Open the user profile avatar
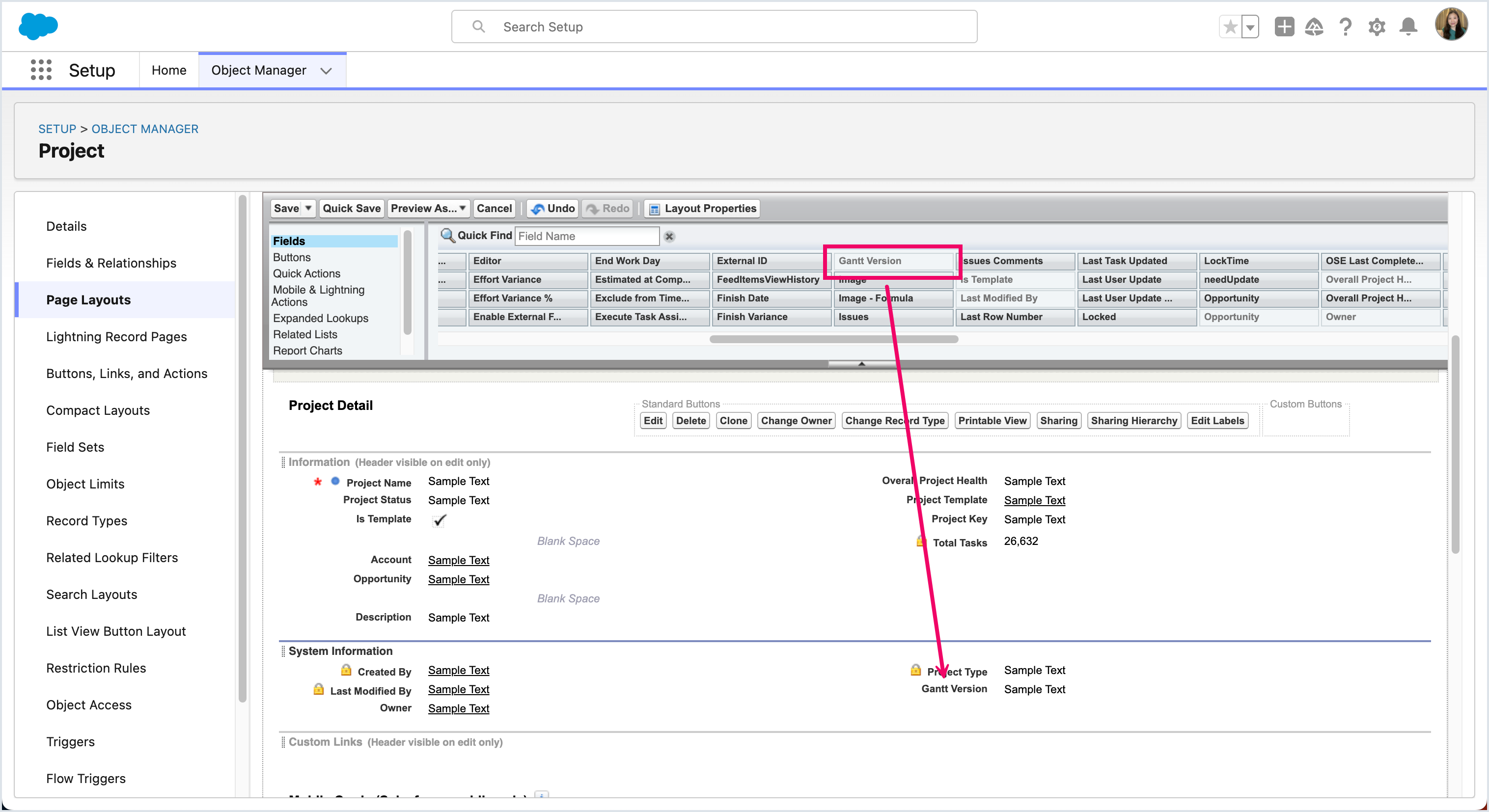Viewport: 1489px width, 812px height. click(1451, 25)
